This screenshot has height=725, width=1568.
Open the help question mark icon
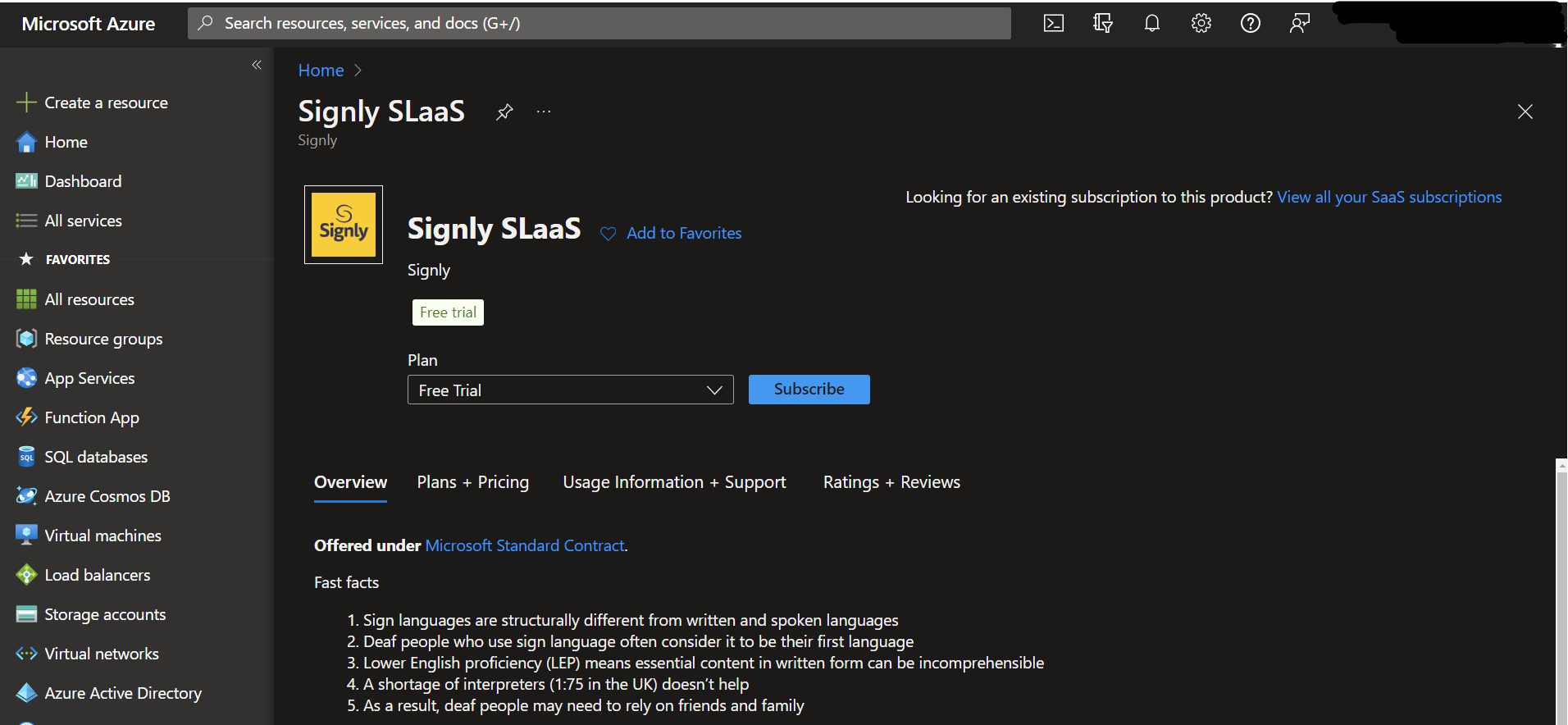coord(1251,23)
